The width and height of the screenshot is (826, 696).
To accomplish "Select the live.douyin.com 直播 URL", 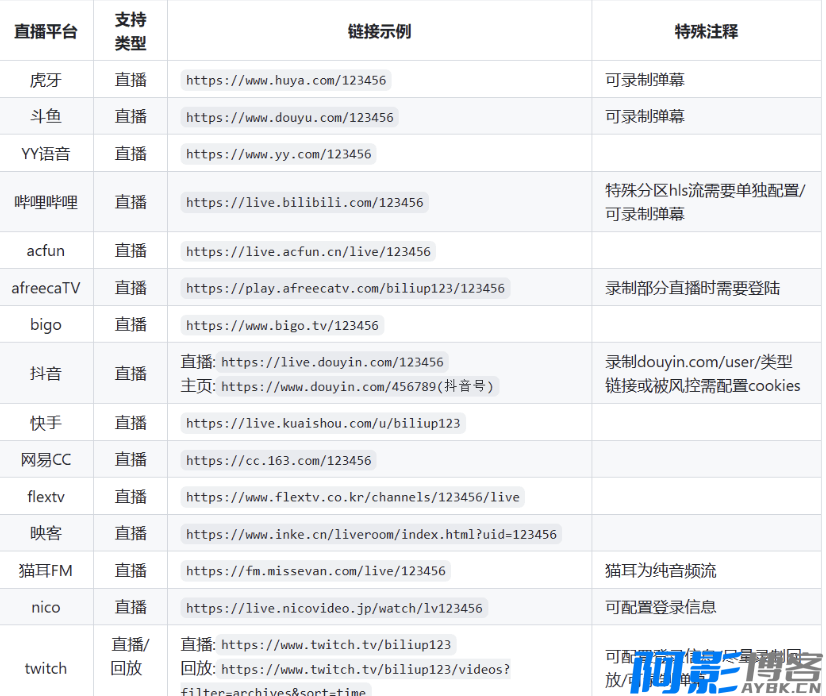I will 332,362.
